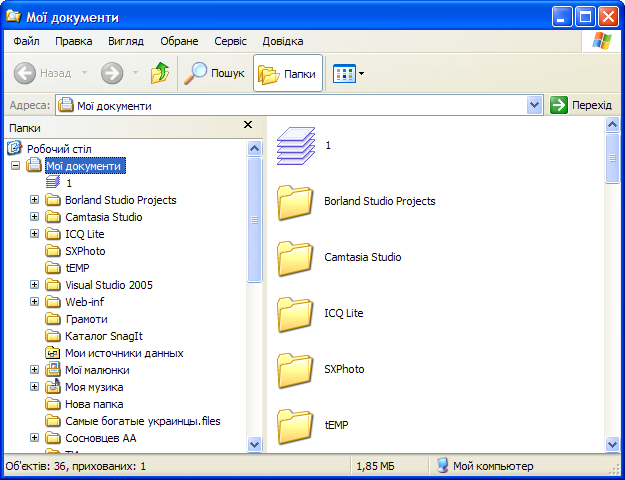
Task: Click the Forward green arrow icon
Action: tap(112, 73)
